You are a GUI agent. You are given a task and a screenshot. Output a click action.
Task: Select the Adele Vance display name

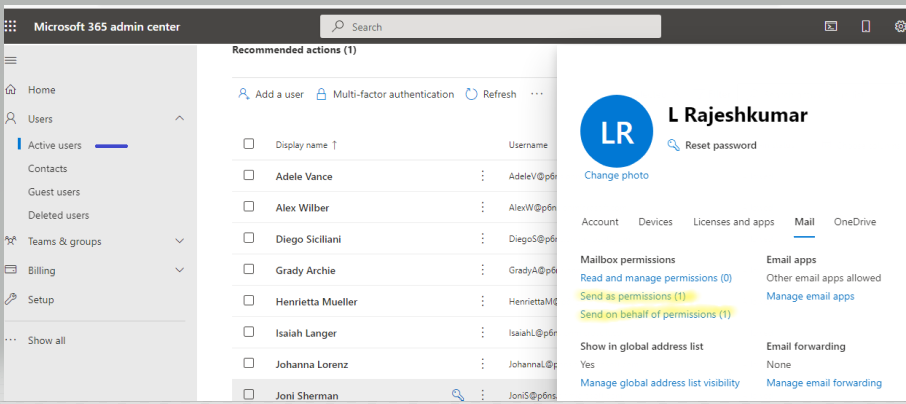pyautogui.click(x=304, y=176)
